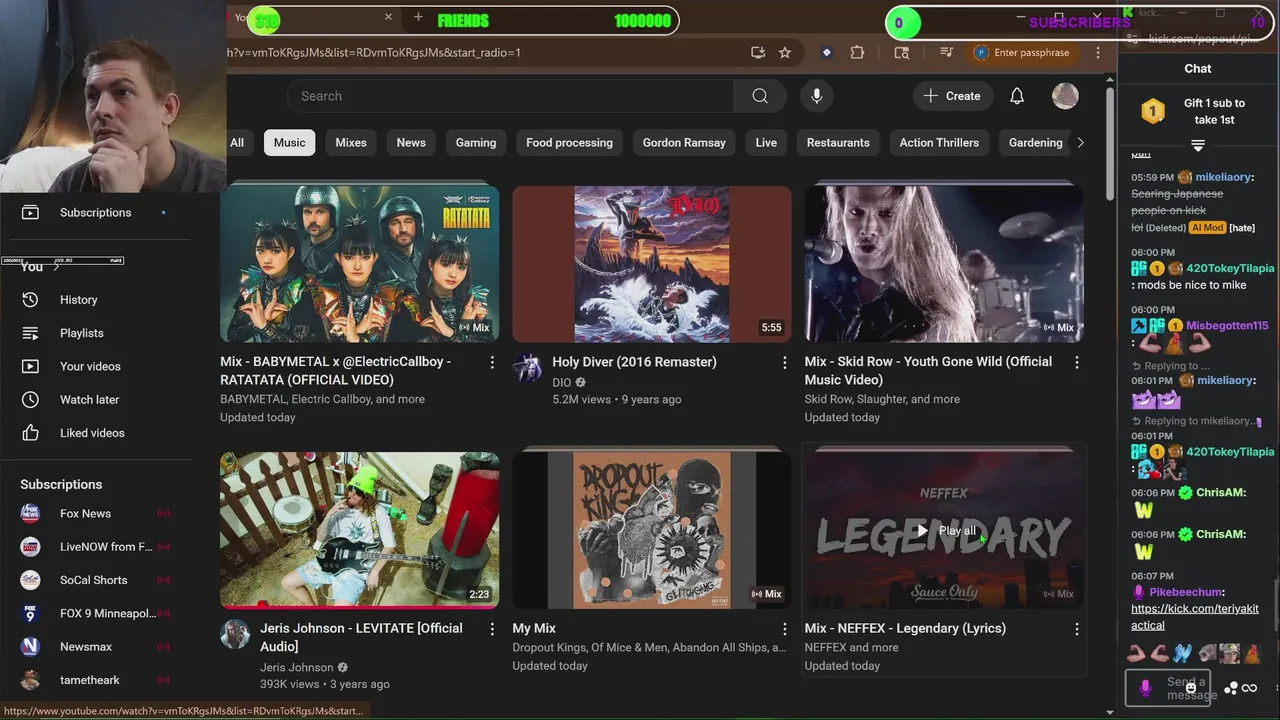Open the browser media controls icon
1280x720 pixels.
point(946,53)
